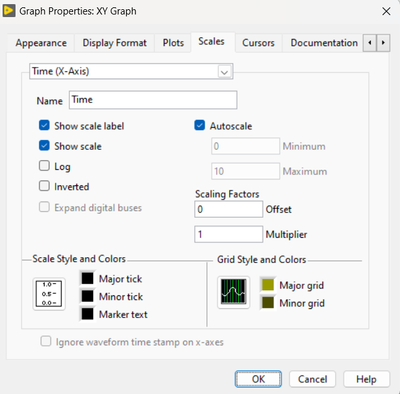Image resolution: width=400 pixels, height=394 pixels.
Task: Switch to the Plots tab
Action: [173, 43]
